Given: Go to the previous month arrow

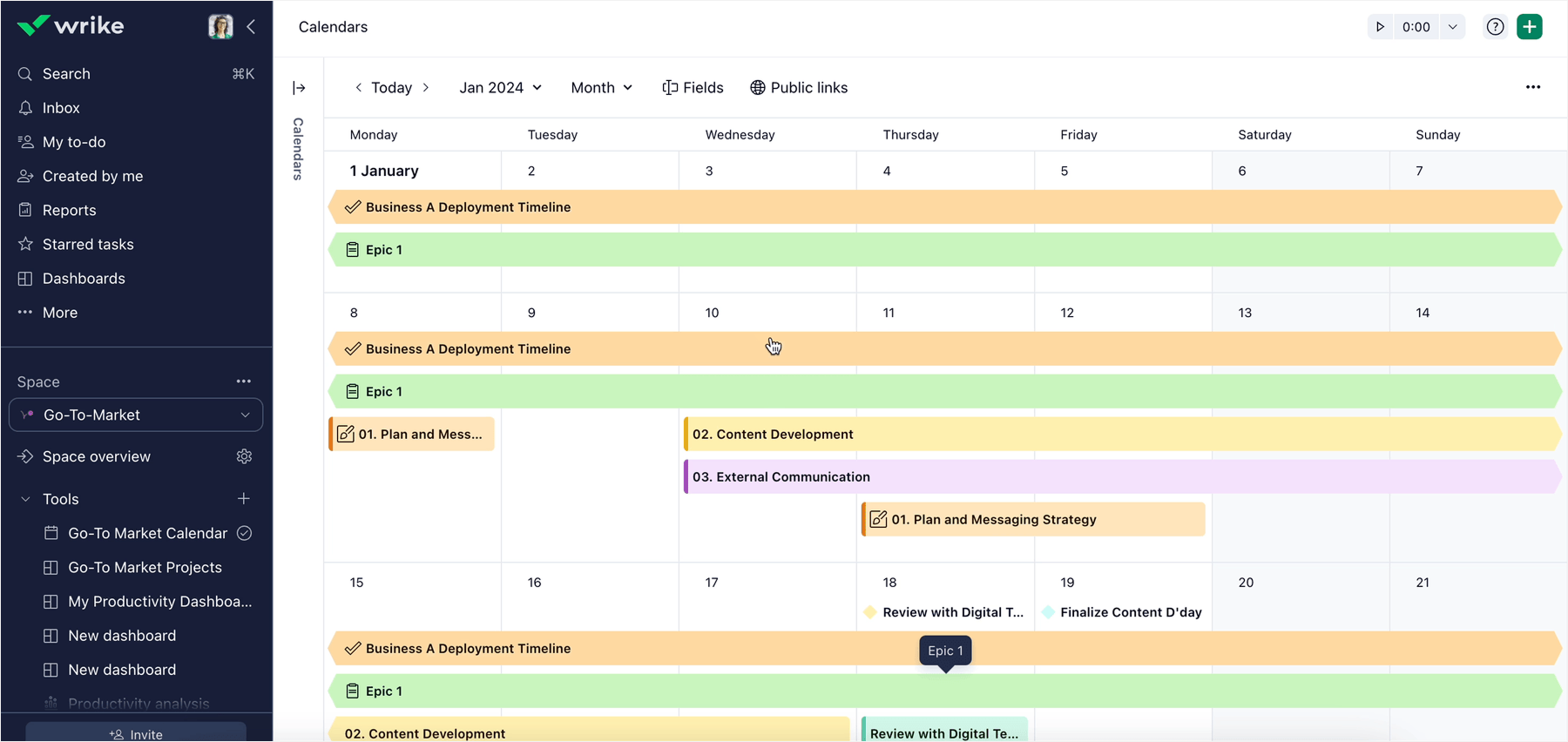Looking at the screenshot, I should [358, 88].
